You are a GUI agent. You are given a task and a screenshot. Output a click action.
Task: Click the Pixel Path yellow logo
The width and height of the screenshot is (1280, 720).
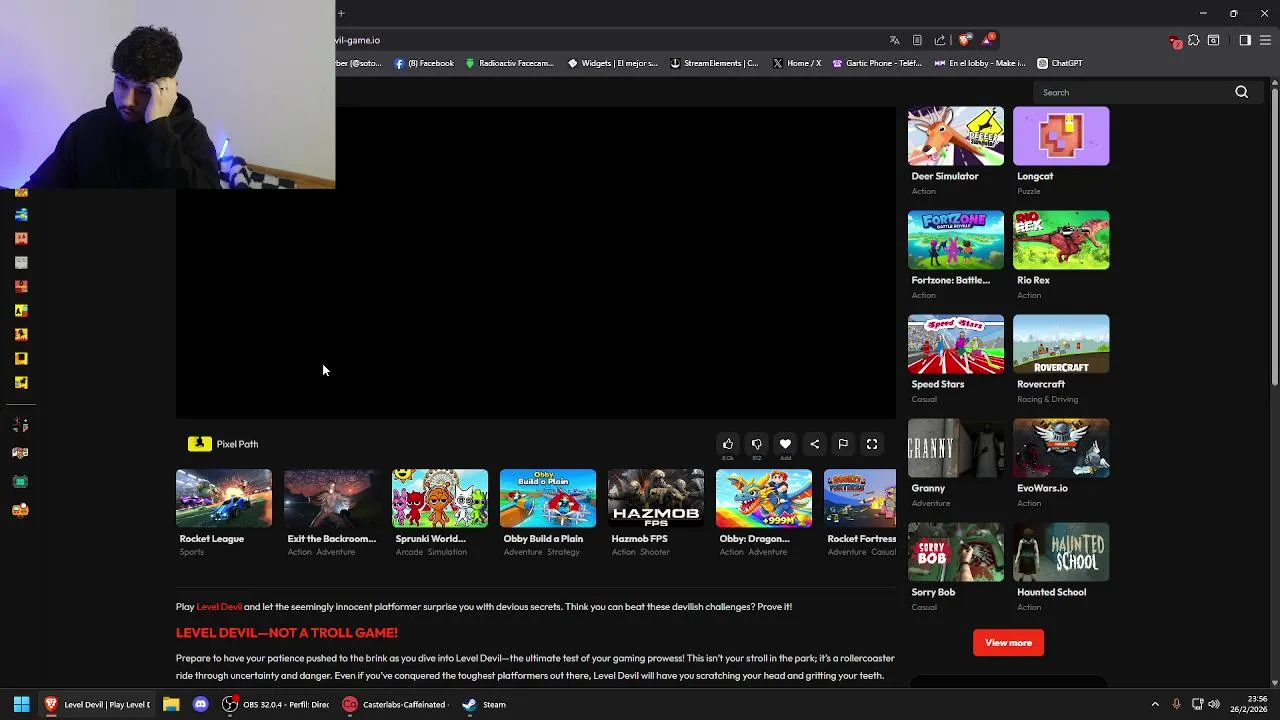coord(199,444)
